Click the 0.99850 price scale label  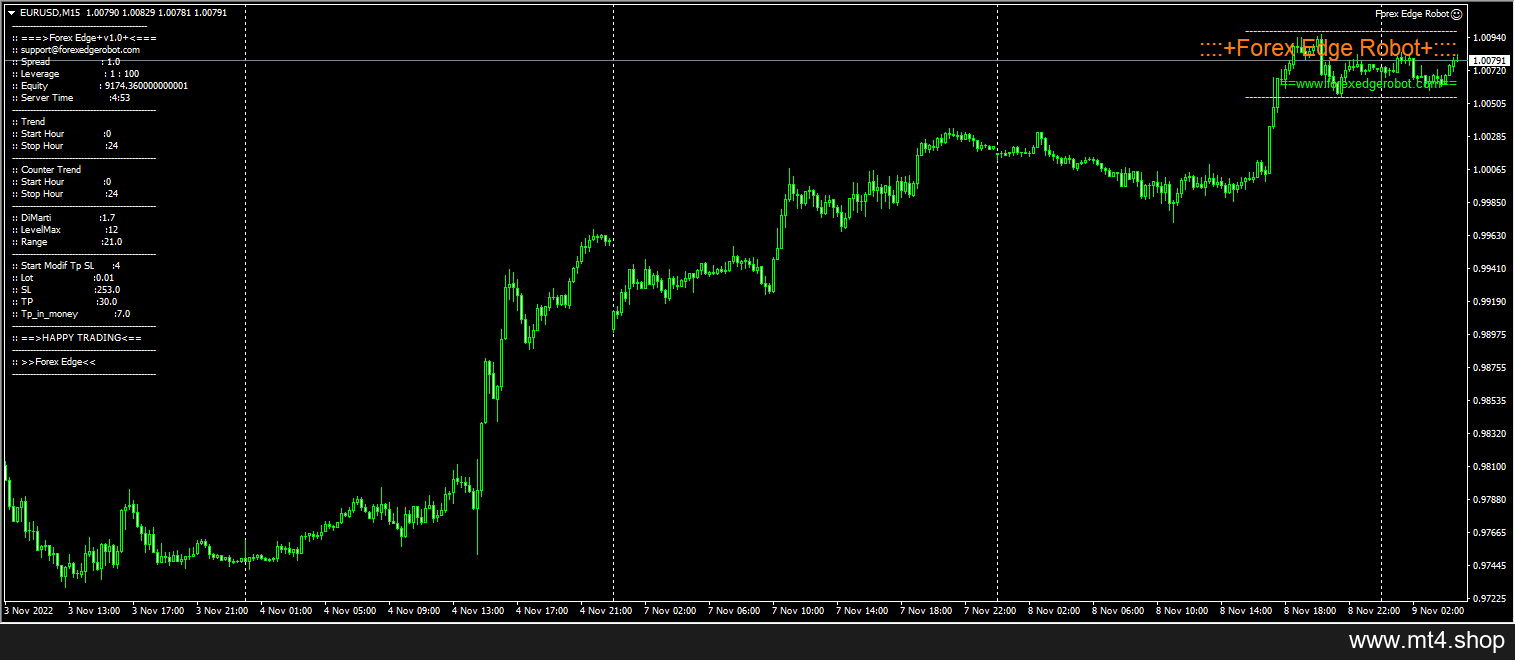(1490, 202)
